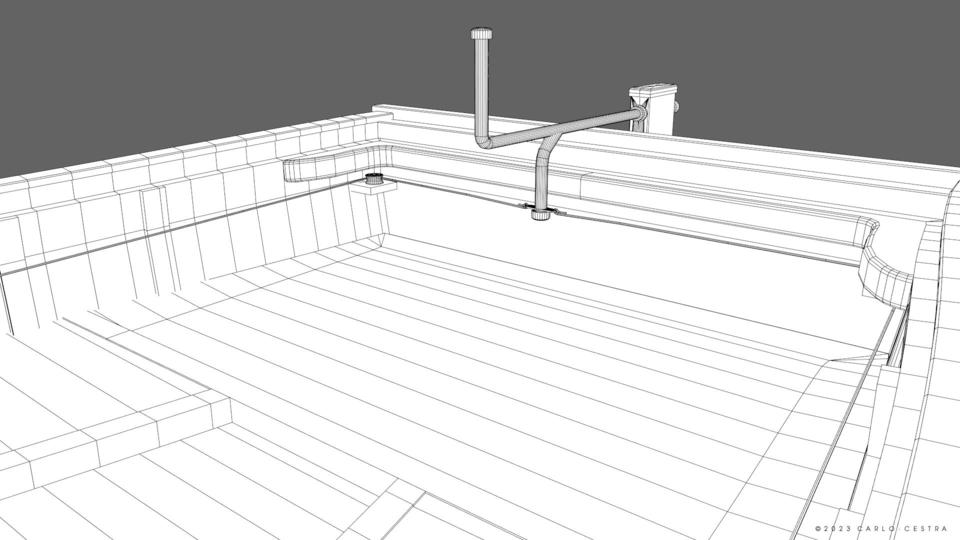The image size is (960, 540).
Task: Click the top cap of the vertical pipe
Action: coord(481,33)
